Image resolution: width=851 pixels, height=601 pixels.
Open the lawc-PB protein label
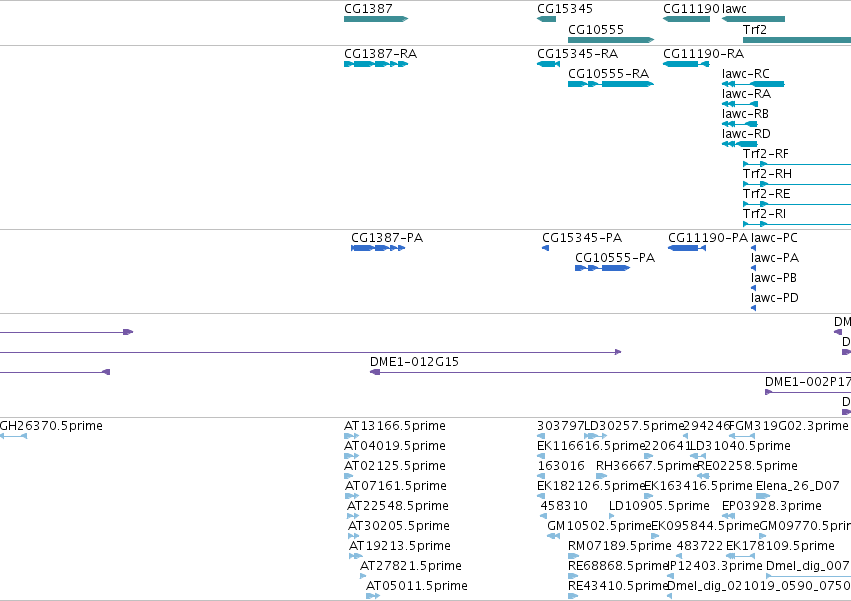pos(774,278)
